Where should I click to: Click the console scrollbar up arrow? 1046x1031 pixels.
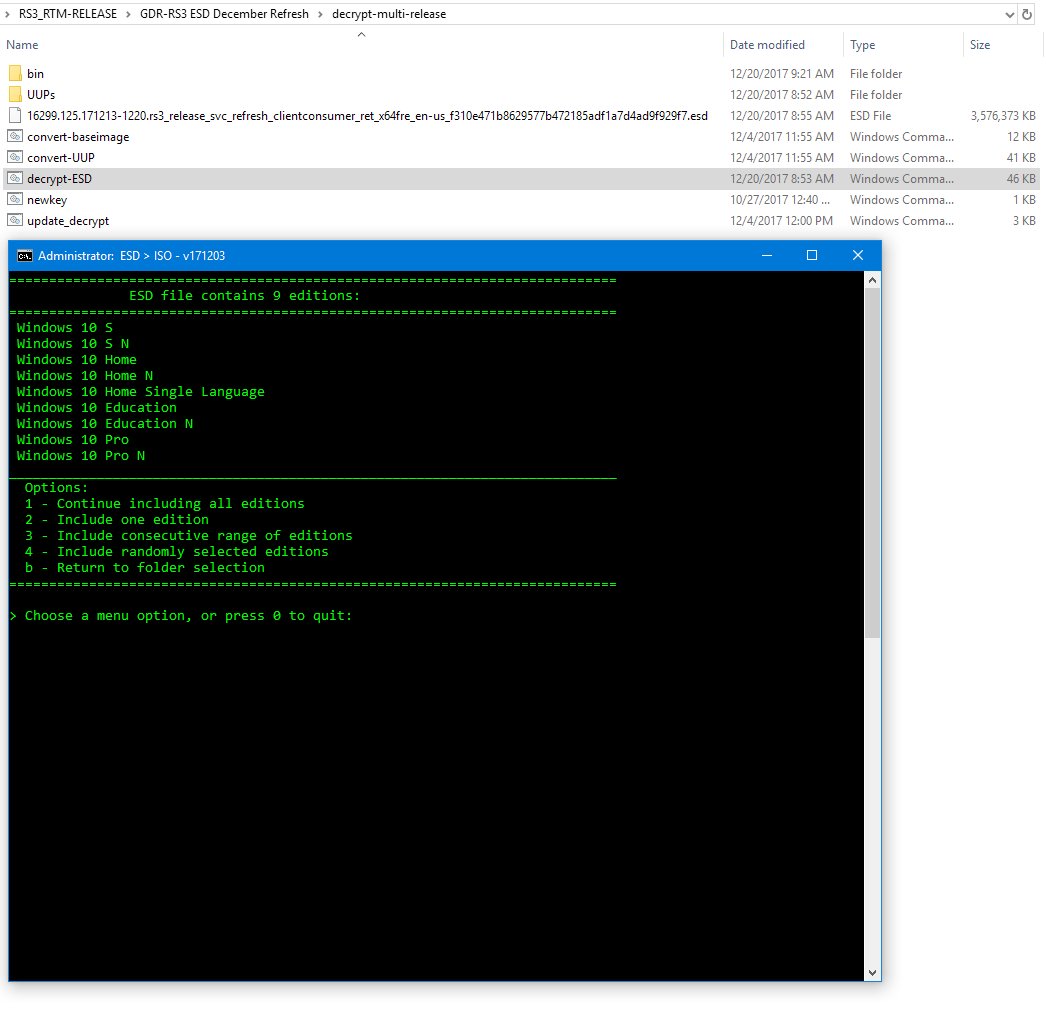click(x=872, y=281)
